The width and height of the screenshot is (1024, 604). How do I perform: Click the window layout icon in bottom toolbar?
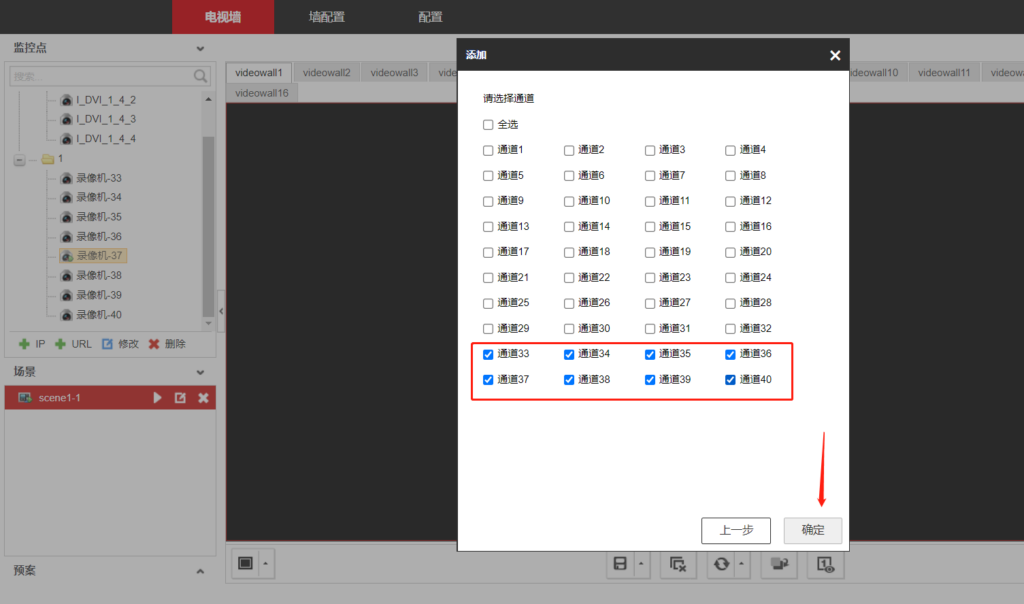click(245, 564)
